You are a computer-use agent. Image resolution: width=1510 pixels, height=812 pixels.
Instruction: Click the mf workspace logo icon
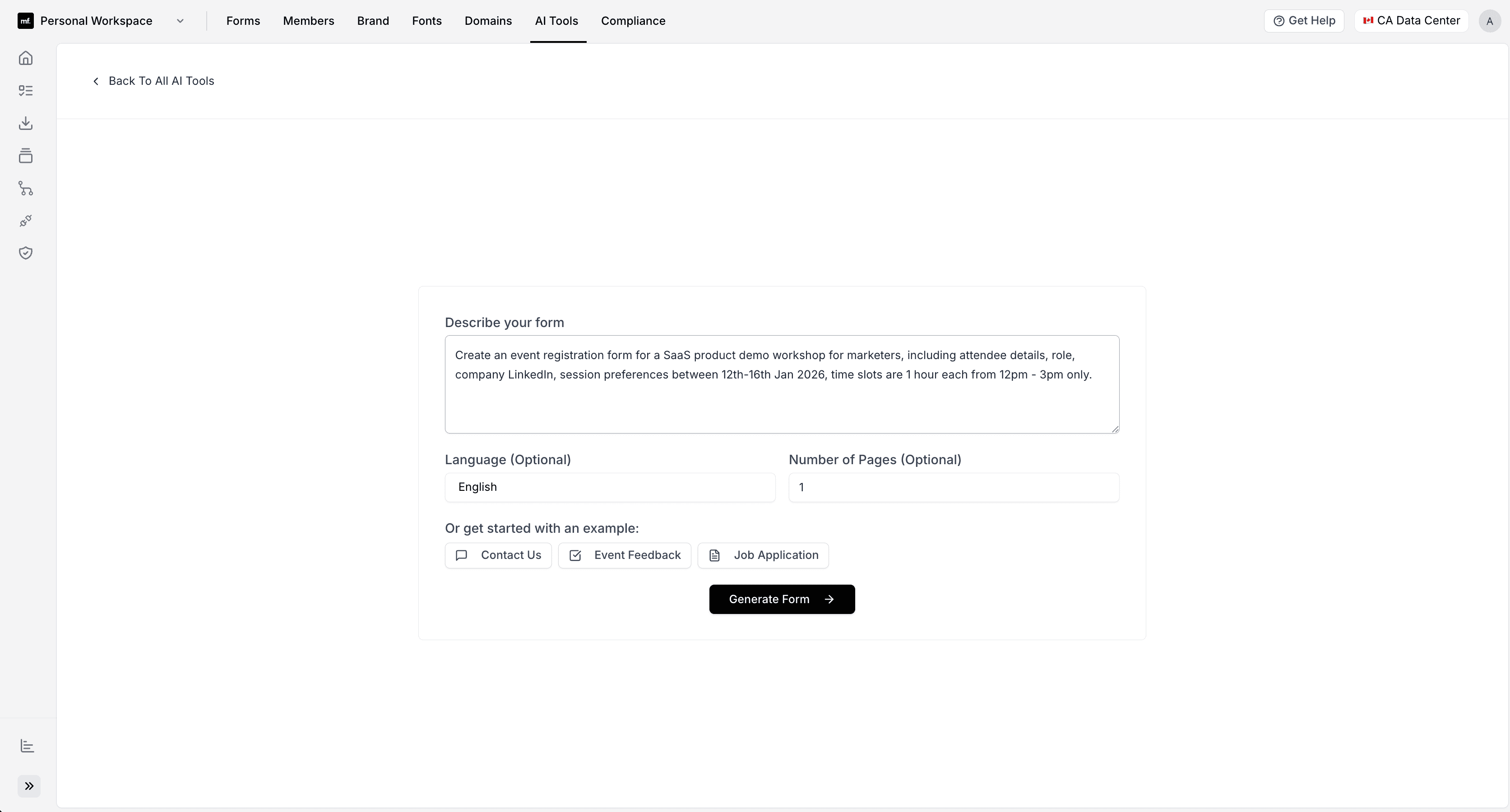25,20
